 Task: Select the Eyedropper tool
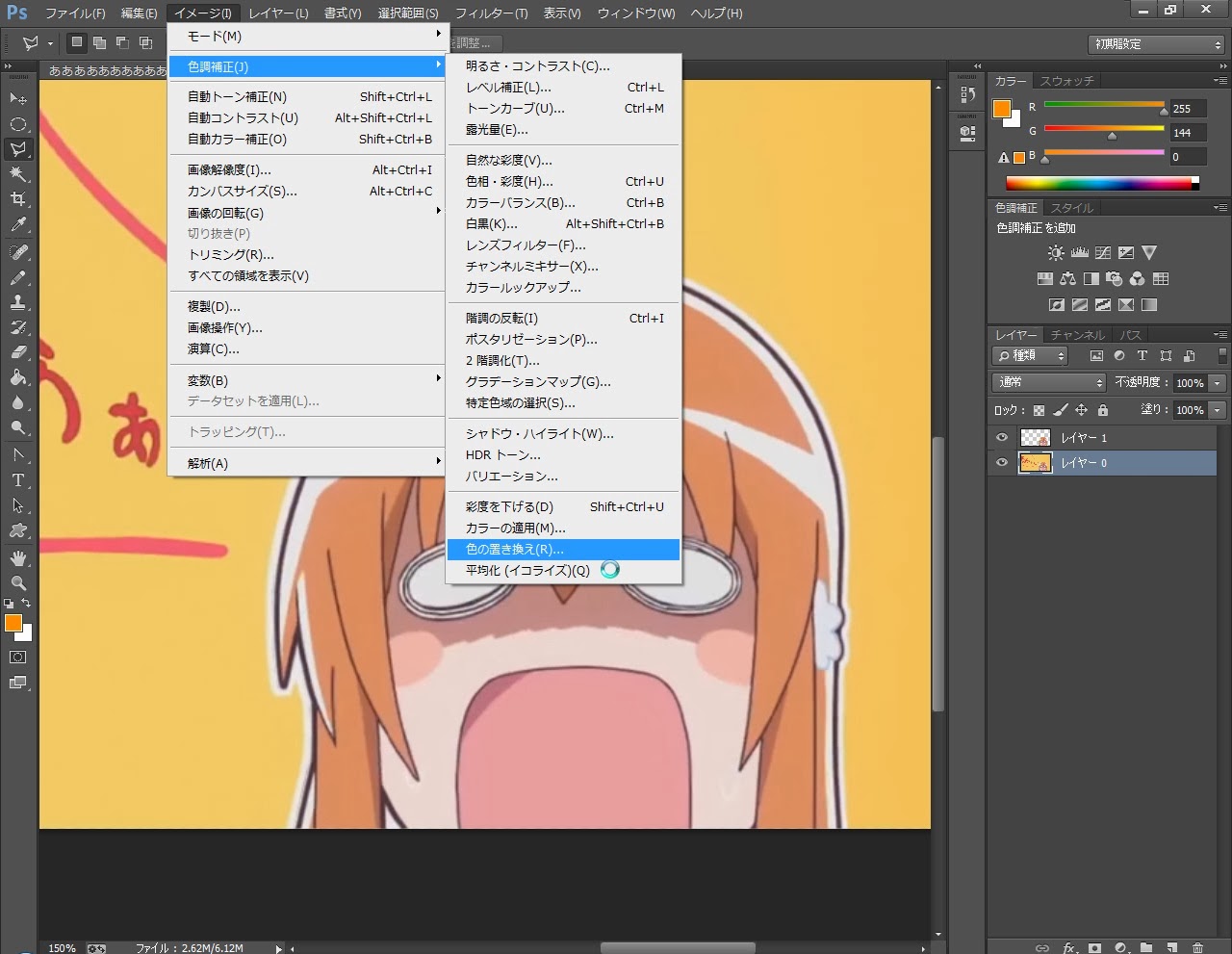(x=18, y=224)
